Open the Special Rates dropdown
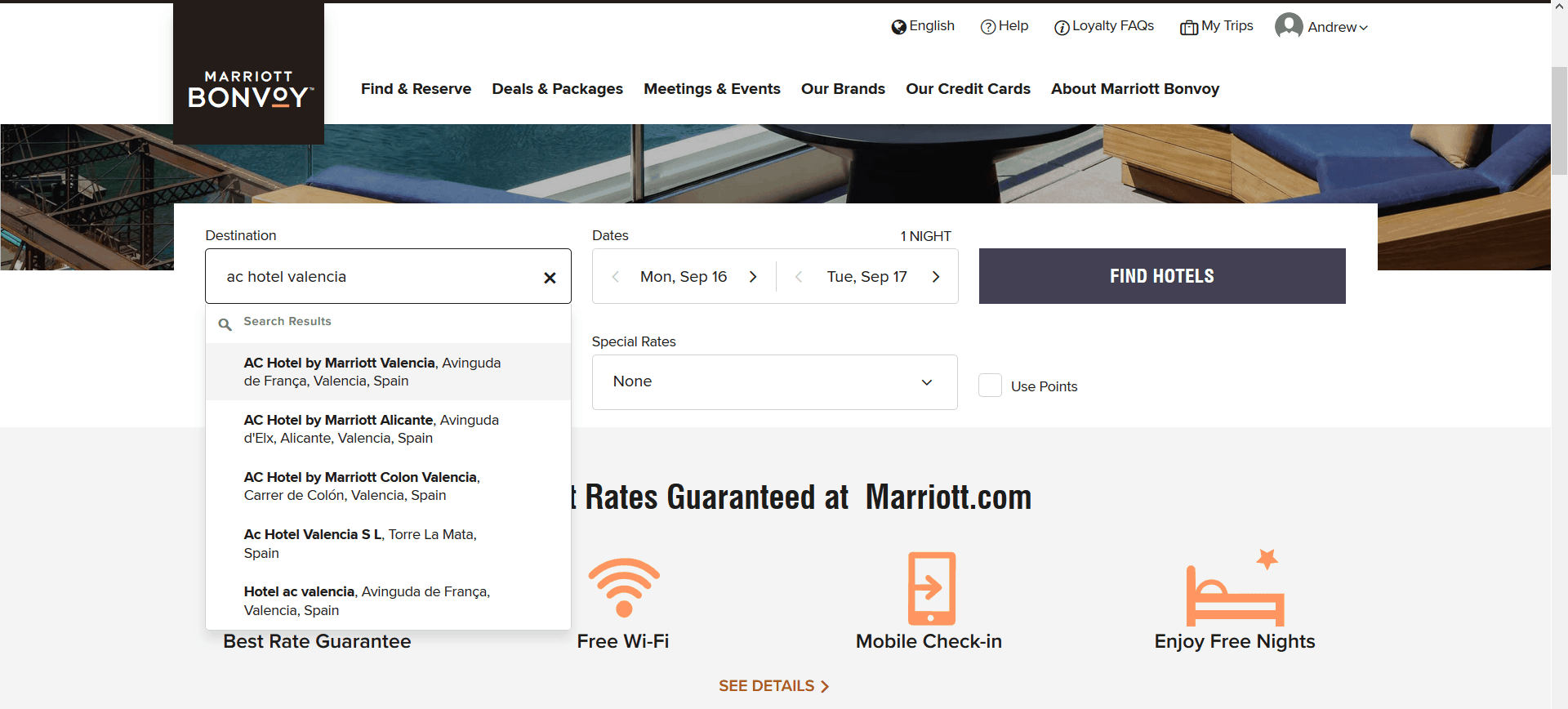 (774, 382)
